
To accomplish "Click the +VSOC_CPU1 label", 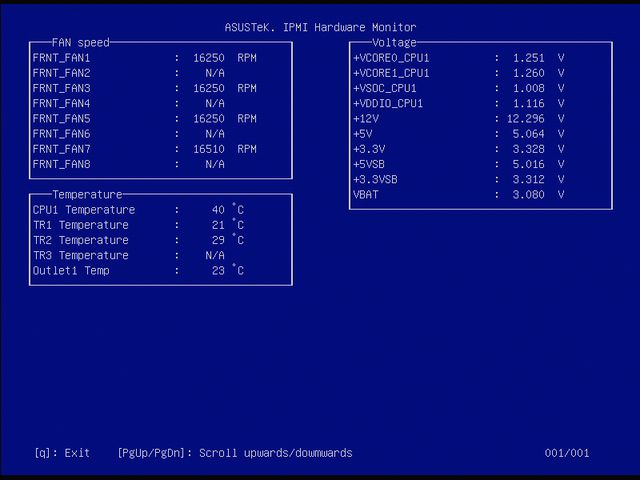I will pyautogui.click(x=384, y=88).
